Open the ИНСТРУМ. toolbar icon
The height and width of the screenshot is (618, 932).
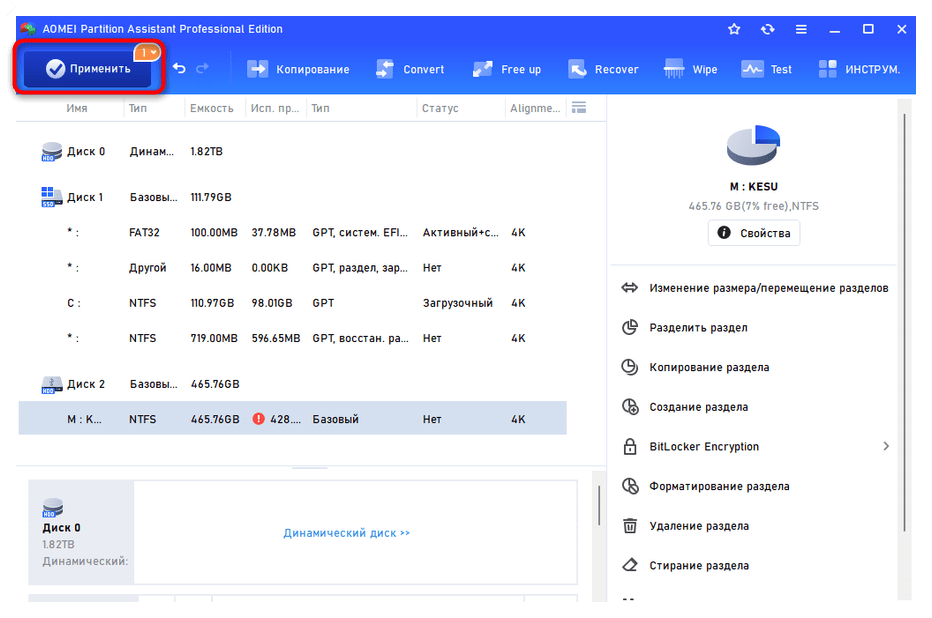coord(828,69)
